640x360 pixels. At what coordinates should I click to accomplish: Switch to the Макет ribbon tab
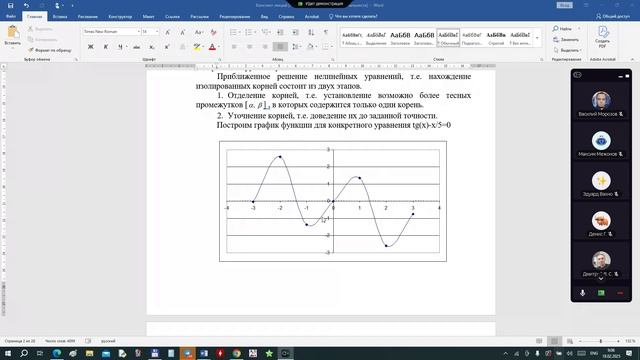[x=148, y=17]
